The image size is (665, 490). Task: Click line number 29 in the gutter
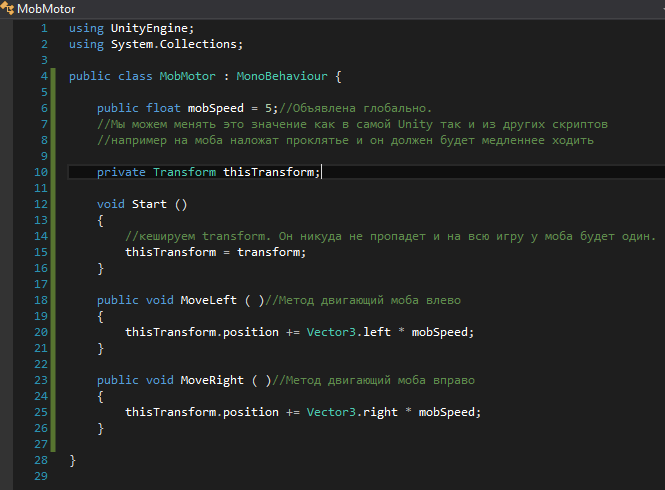[41, 476]
